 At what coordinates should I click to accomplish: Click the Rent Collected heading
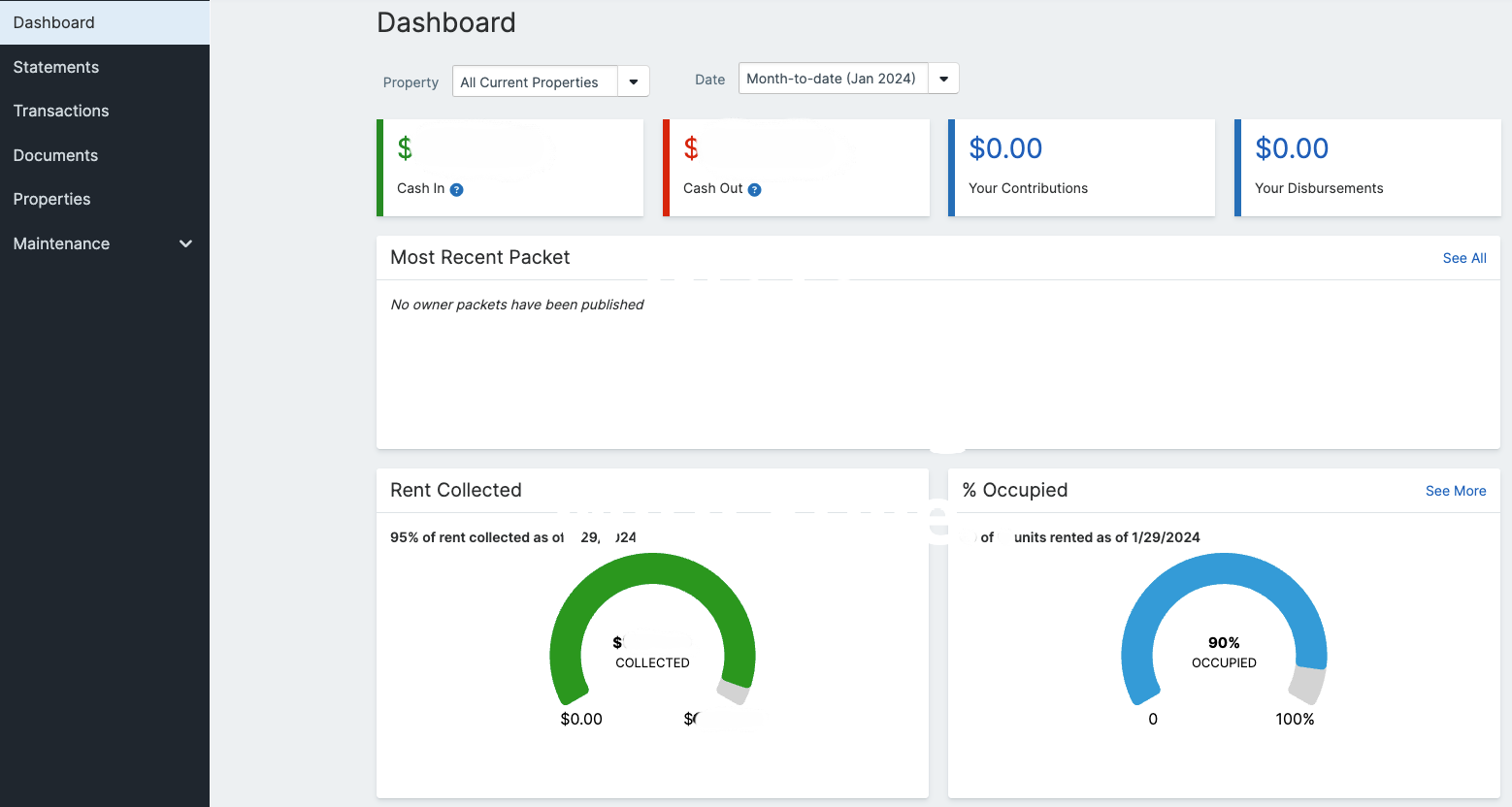coord(456,490)
